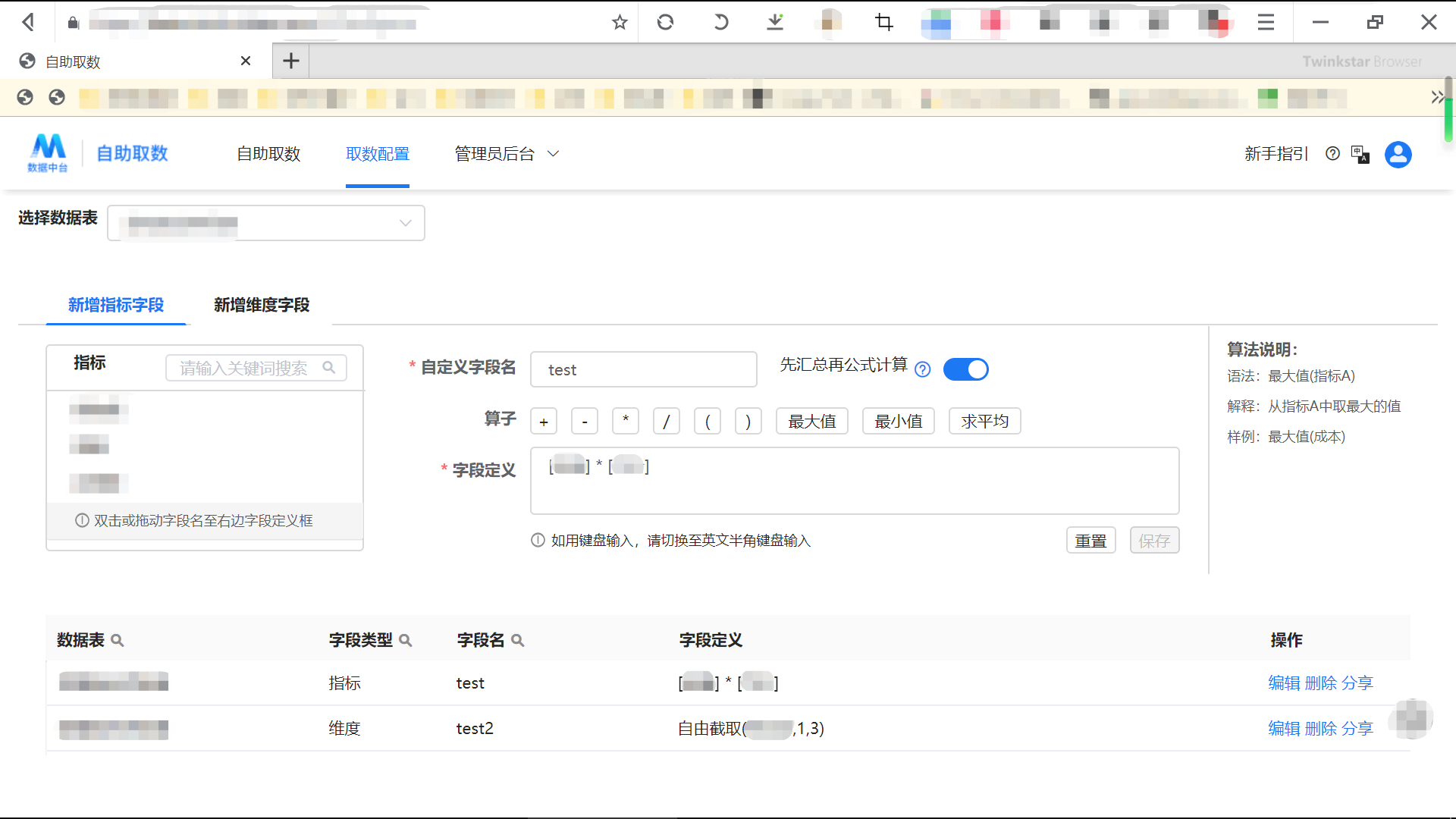Edit the test row with 编辑
Screen dimensions: 1456x819
tap(1284, 682)
